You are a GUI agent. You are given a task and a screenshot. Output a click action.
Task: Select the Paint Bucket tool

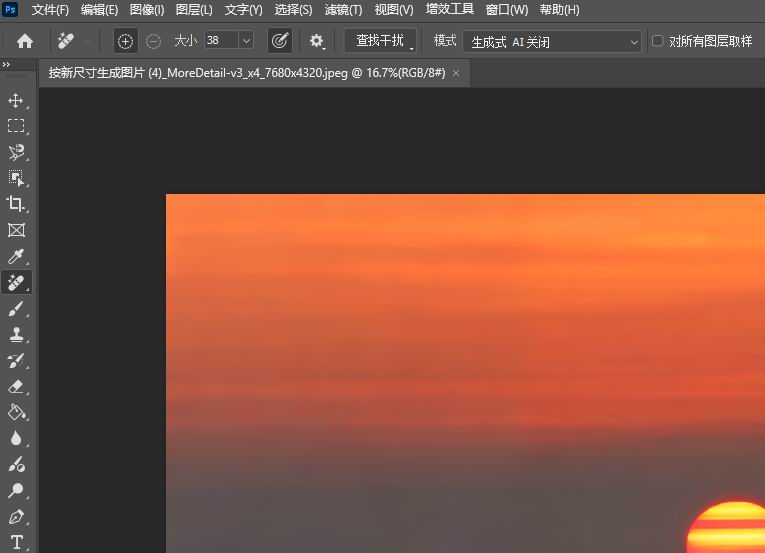coord(16,412)
